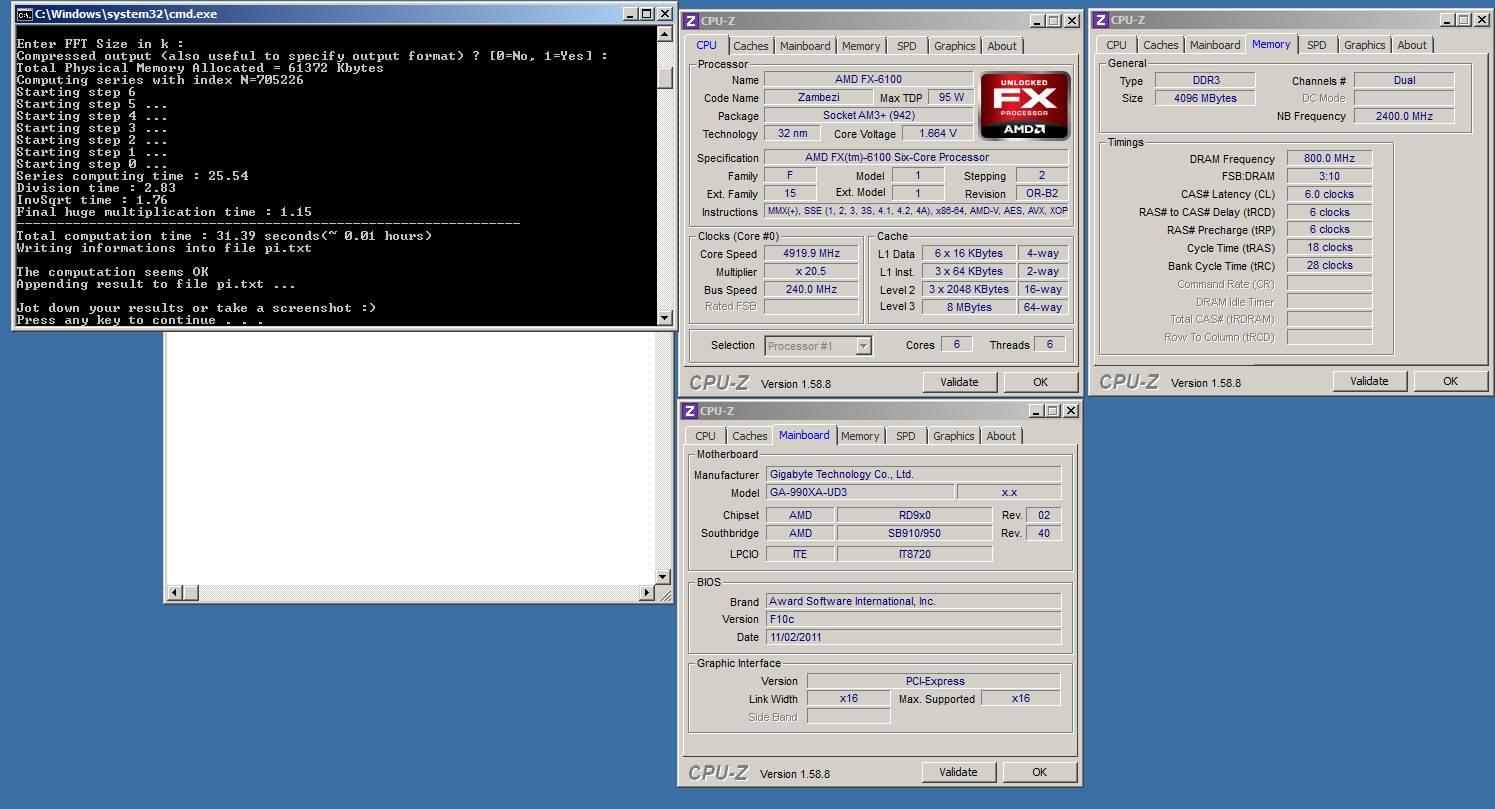Open Mainboard tab in CPU window

805,46
